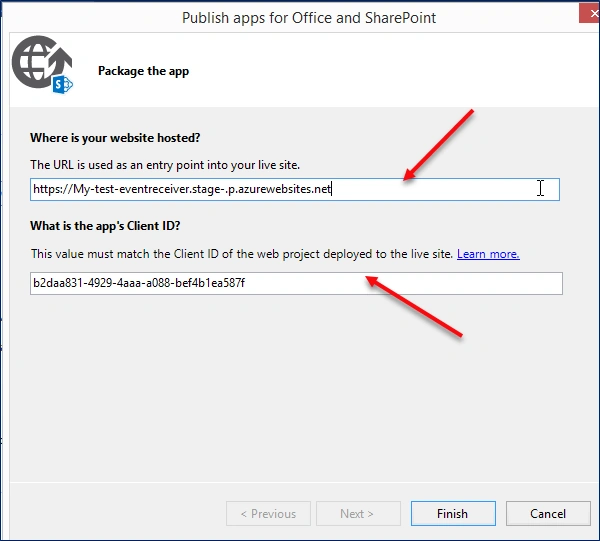Click the Client ID match description text
The image size is (600, 541).
242,254
